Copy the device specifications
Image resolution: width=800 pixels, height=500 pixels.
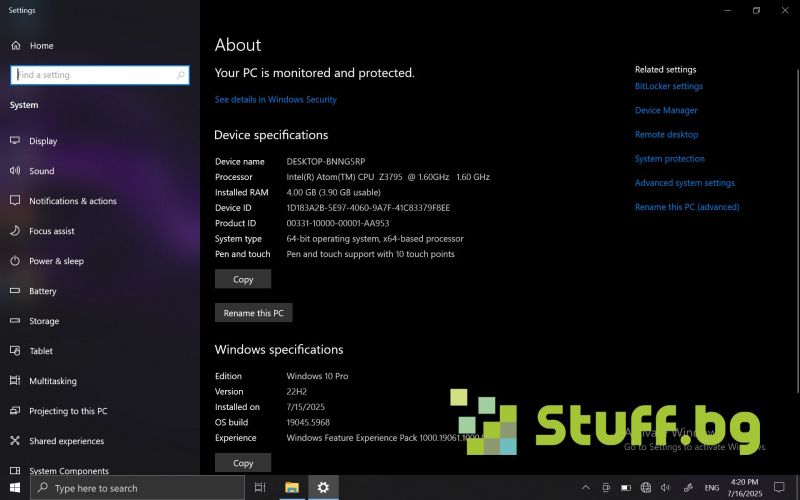click(x=243, y=279)
